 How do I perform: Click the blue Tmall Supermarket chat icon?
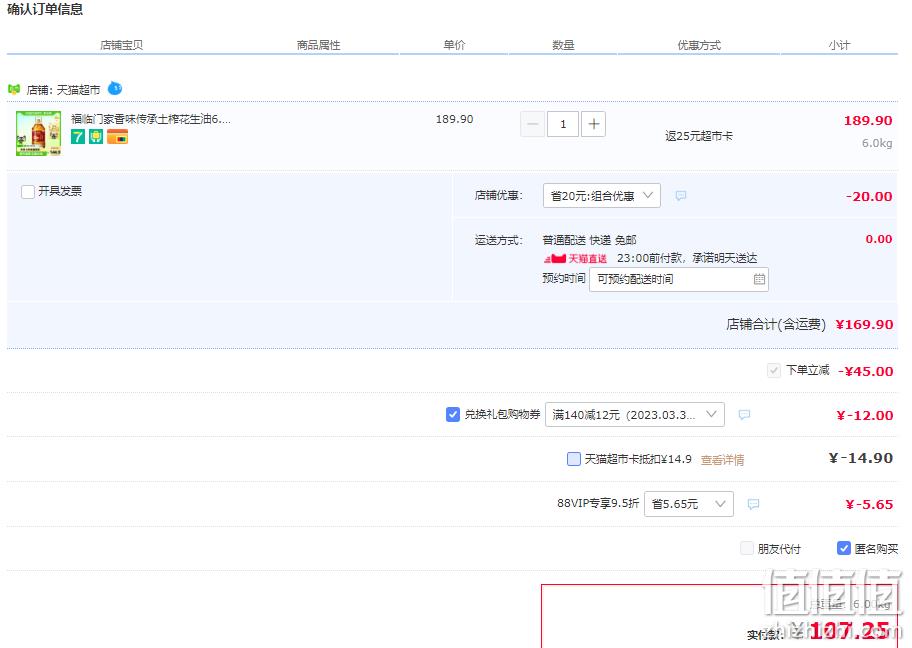(x=115, y=88)
